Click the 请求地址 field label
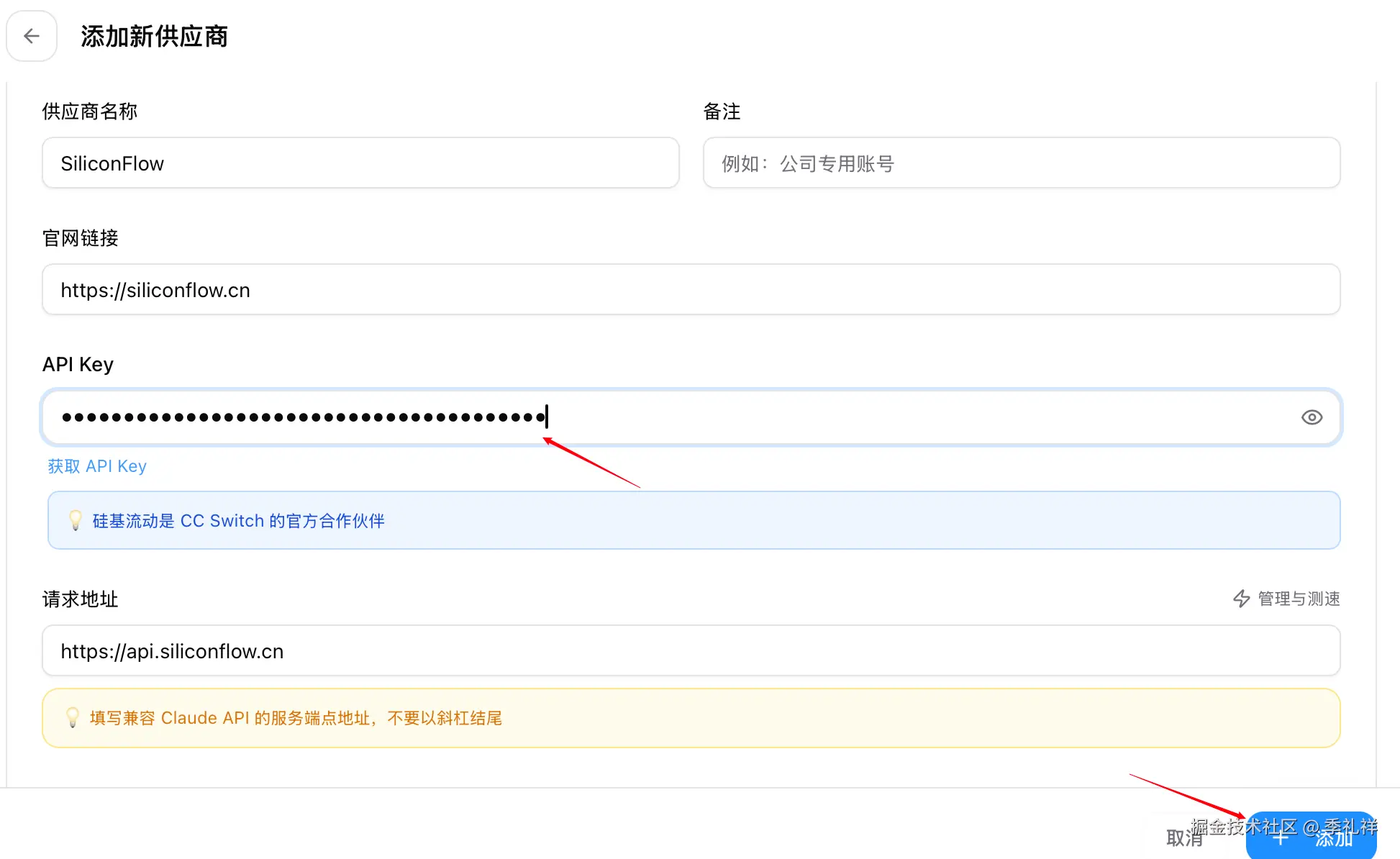The image size is (1400, 859). point(80,599)
